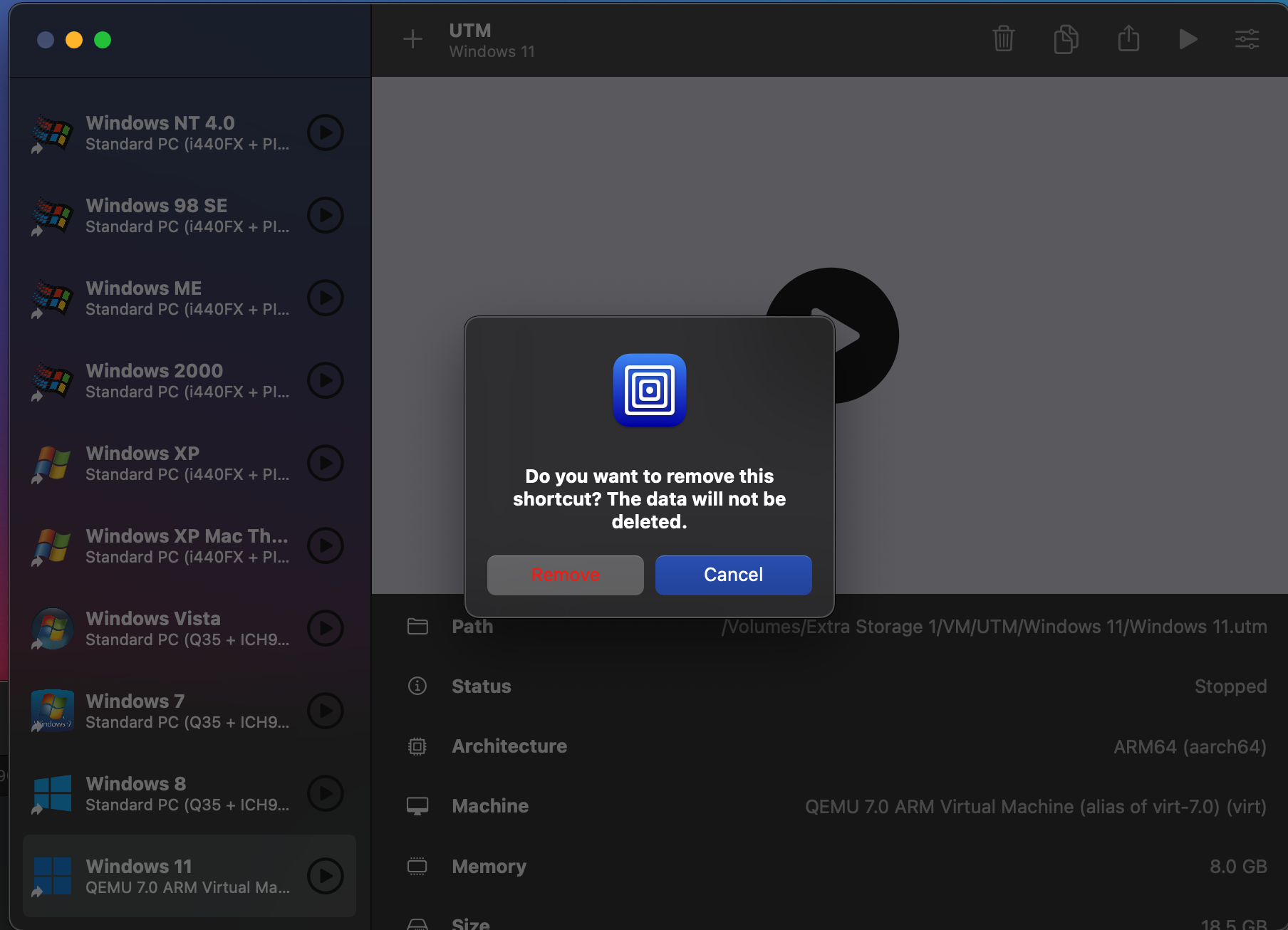Click the Stopped status value
The width and height of the screenshot is (1288, 930).
click(1230, 686)
